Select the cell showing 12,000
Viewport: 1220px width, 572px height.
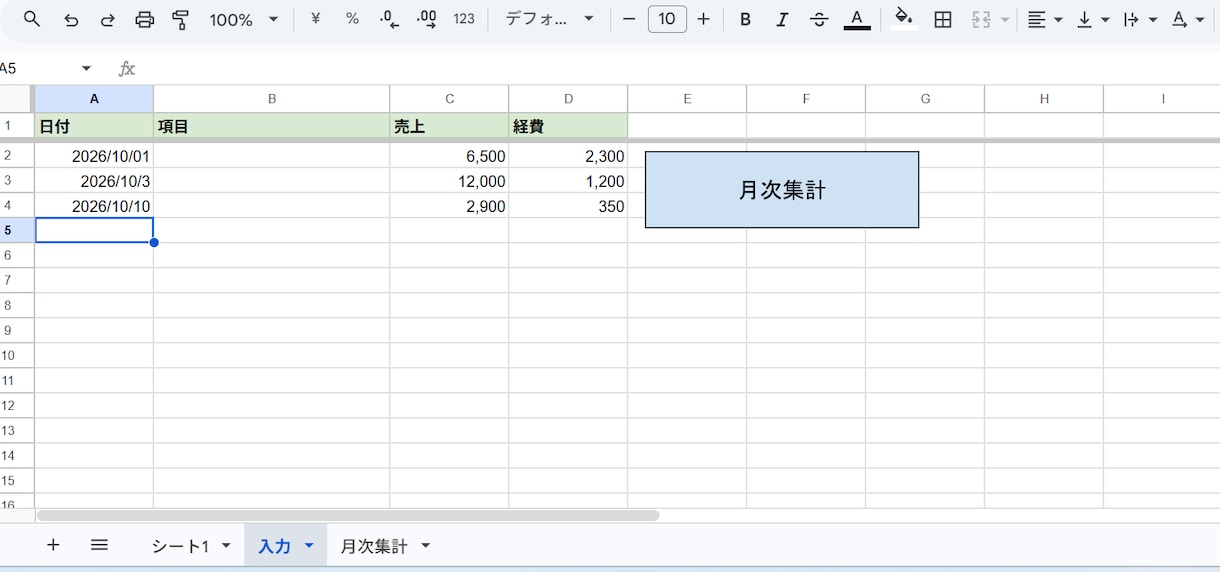[x=449, y=181]
